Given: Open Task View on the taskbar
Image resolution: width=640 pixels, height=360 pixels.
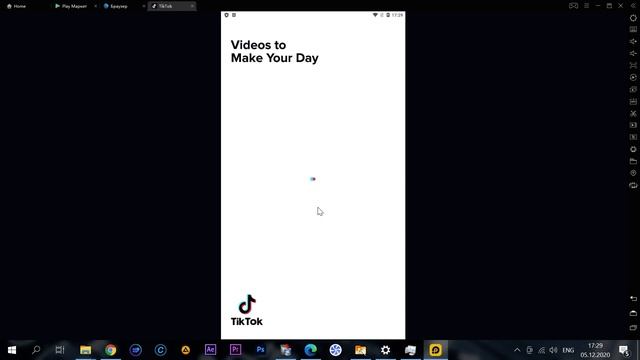Looking at the screenshot, I should pyautogui.click(x=60, y=350).
